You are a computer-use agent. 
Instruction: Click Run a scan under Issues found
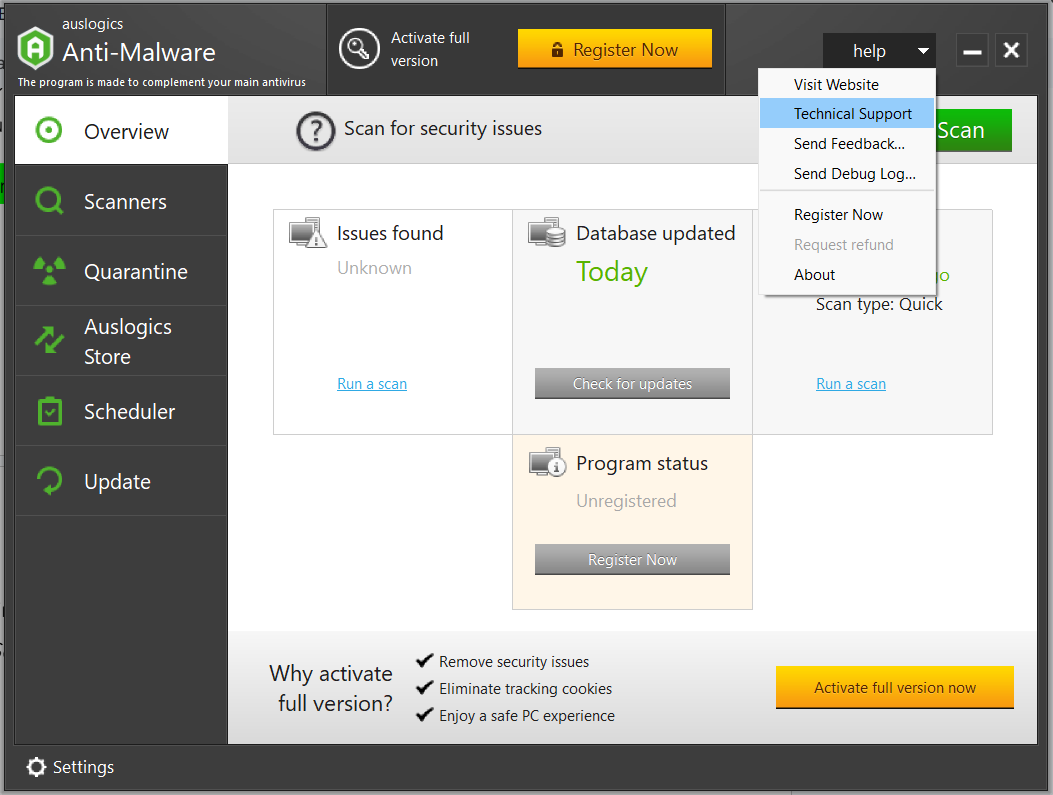pyautogui.click(x=372, y=383)
